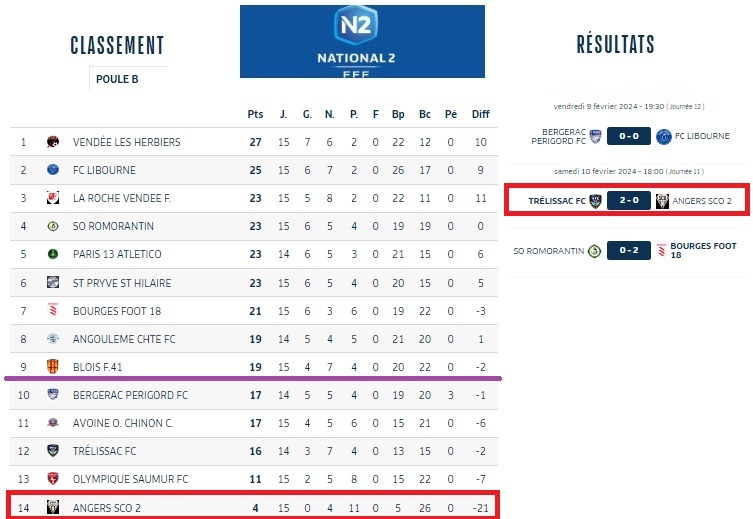This screenshot has height=519, width=753.
Task: Open Angoulême Chte FC team page
Action: (124, 339)
